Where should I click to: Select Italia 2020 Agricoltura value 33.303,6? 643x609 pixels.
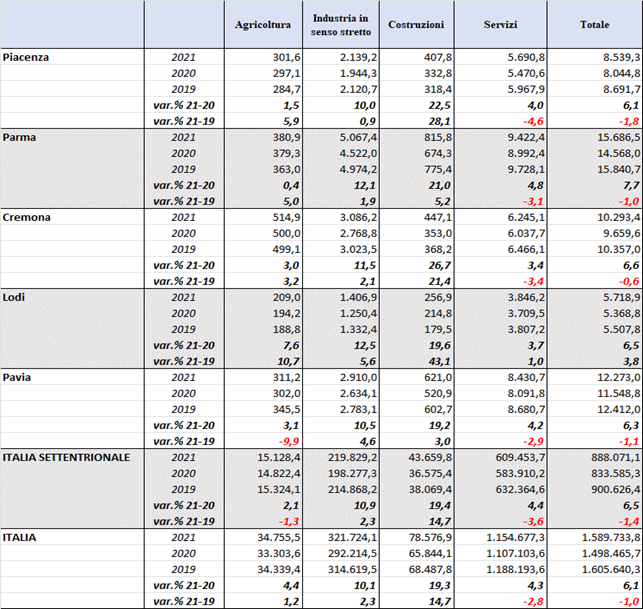click(279, 553)
